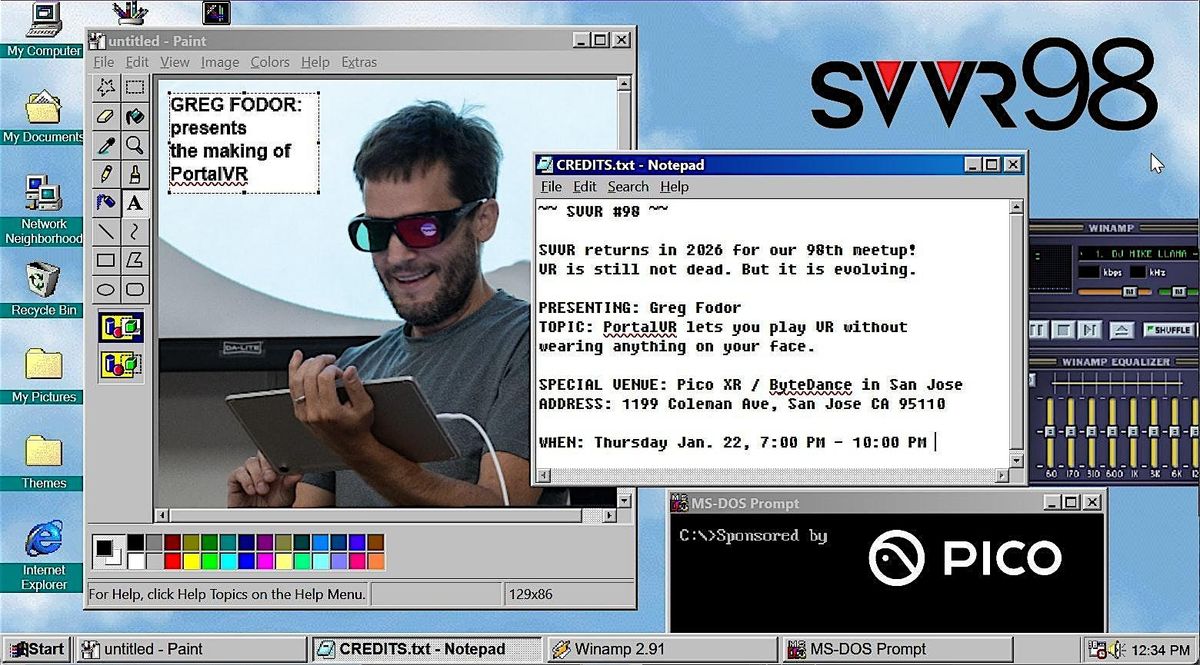This screenshot has height=665, width=1200.
Task: Select the Eraser tool in Paint
Action: (105, 117)
